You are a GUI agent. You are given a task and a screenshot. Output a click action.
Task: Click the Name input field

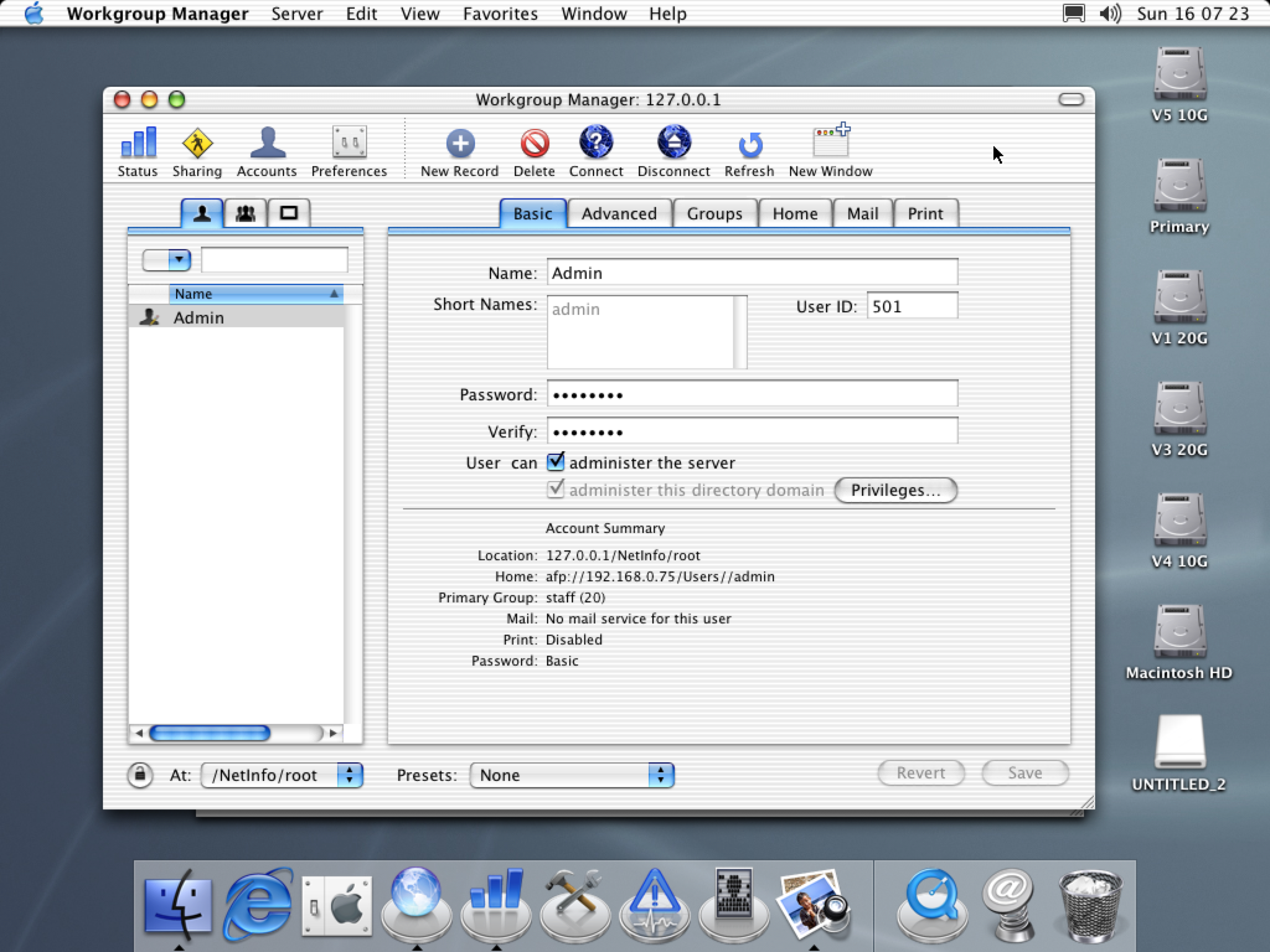[x=752, y=272]
